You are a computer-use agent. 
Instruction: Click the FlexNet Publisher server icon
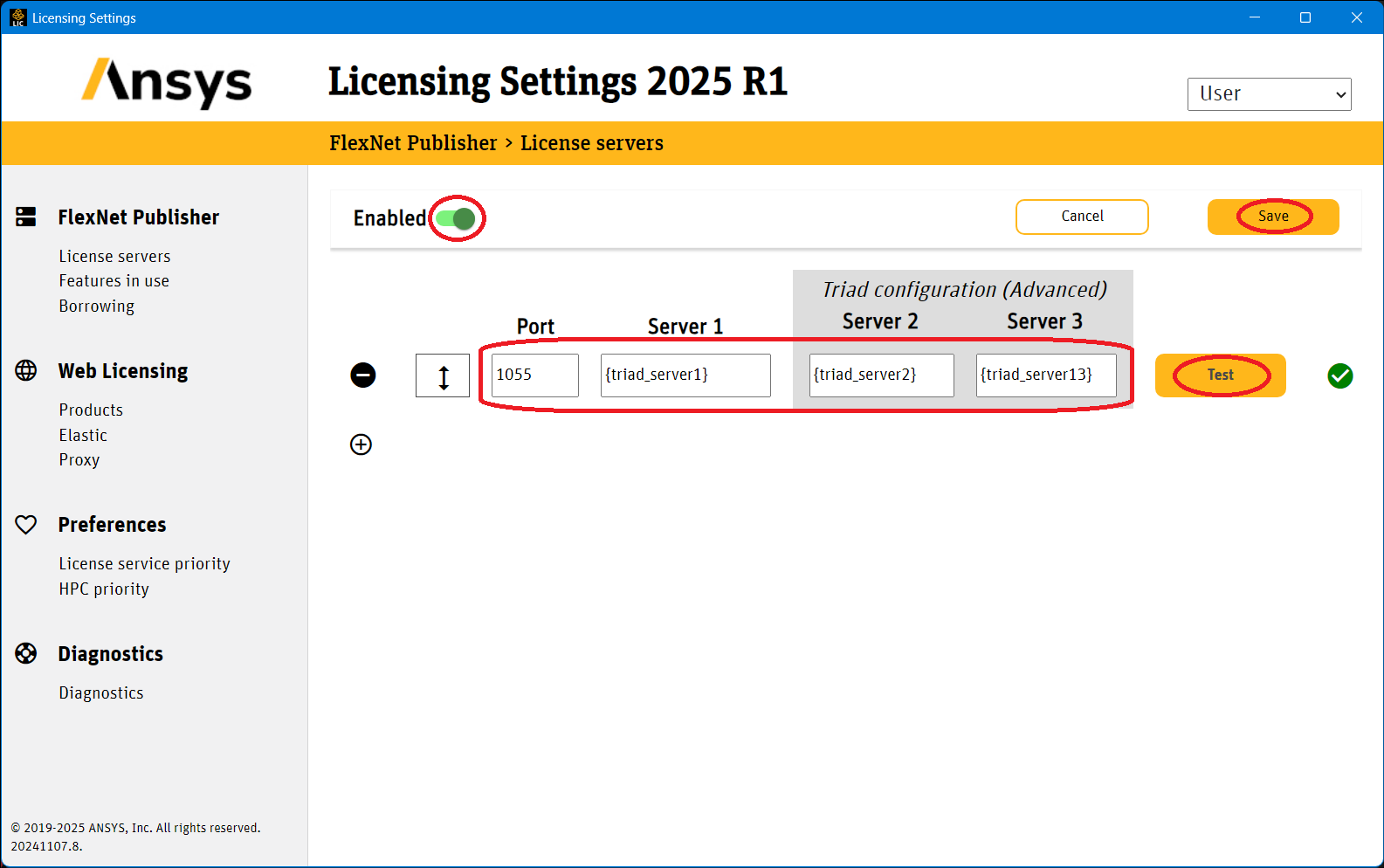(26, 217)
